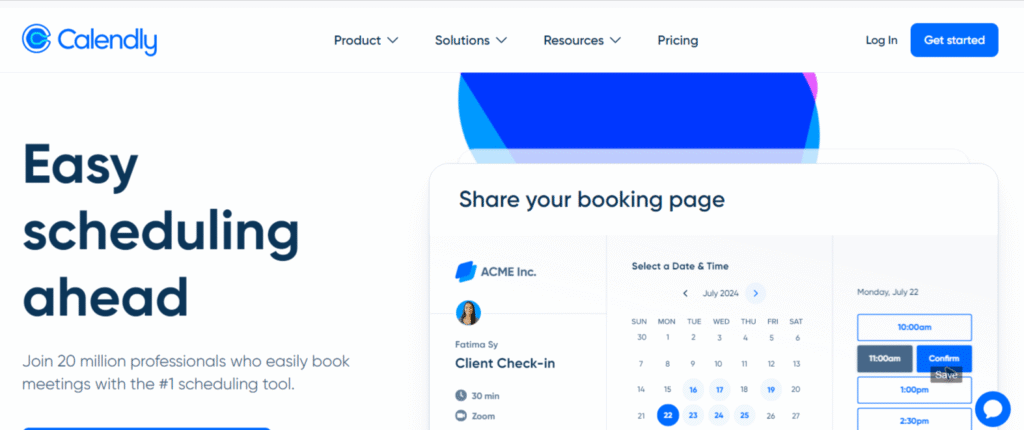Click the Confirm button
1024x430 pixels.
(944, 359)
